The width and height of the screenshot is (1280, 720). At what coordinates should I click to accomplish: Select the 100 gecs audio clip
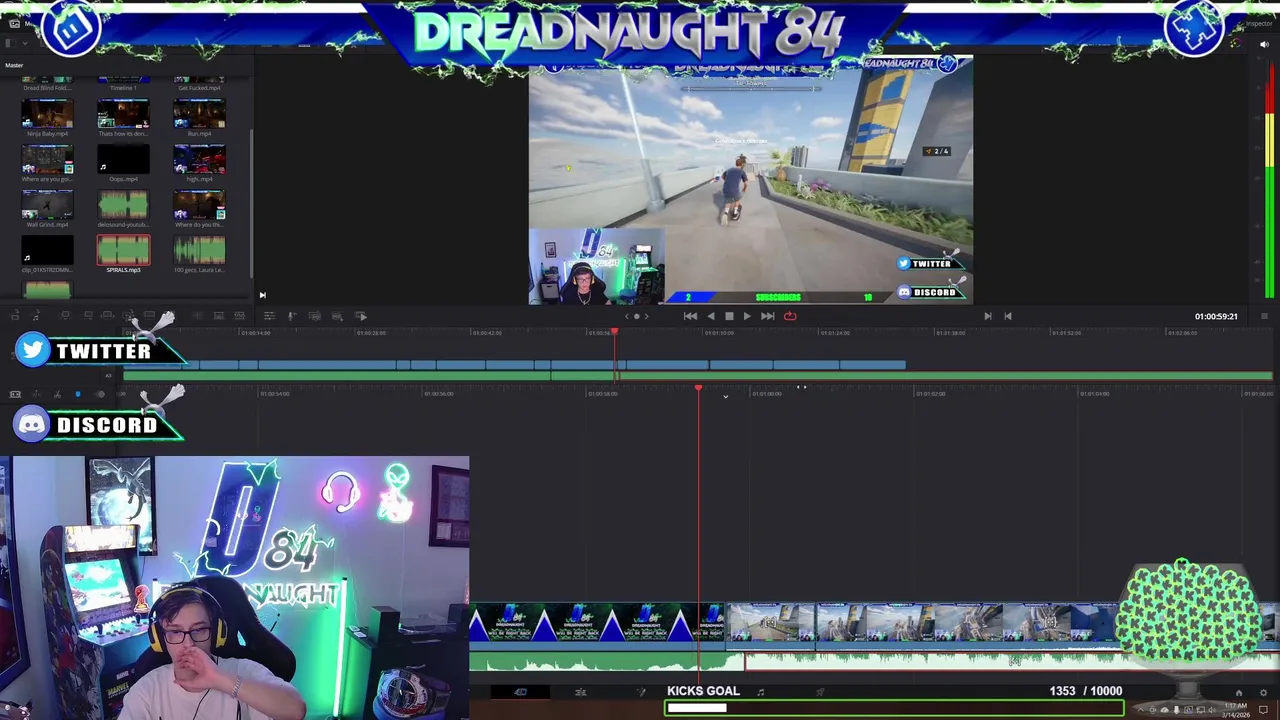[x=199, y=250]
